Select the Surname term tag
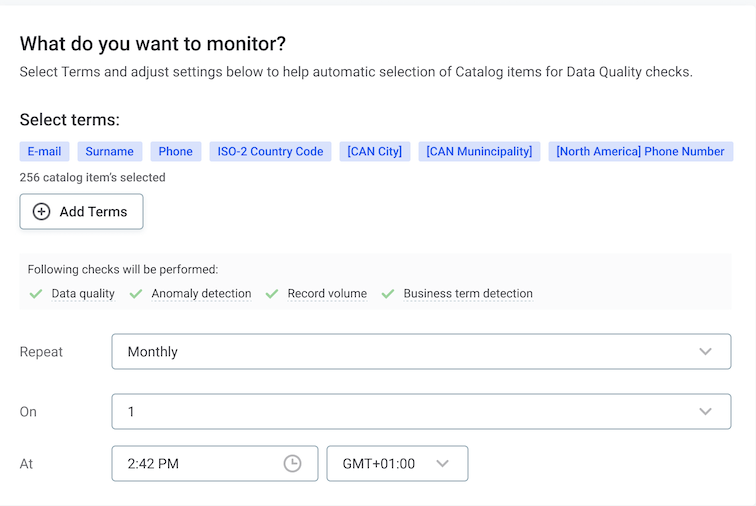Image resolution: width=756 pixels, height=506 pixels. [x=110, y=152]
